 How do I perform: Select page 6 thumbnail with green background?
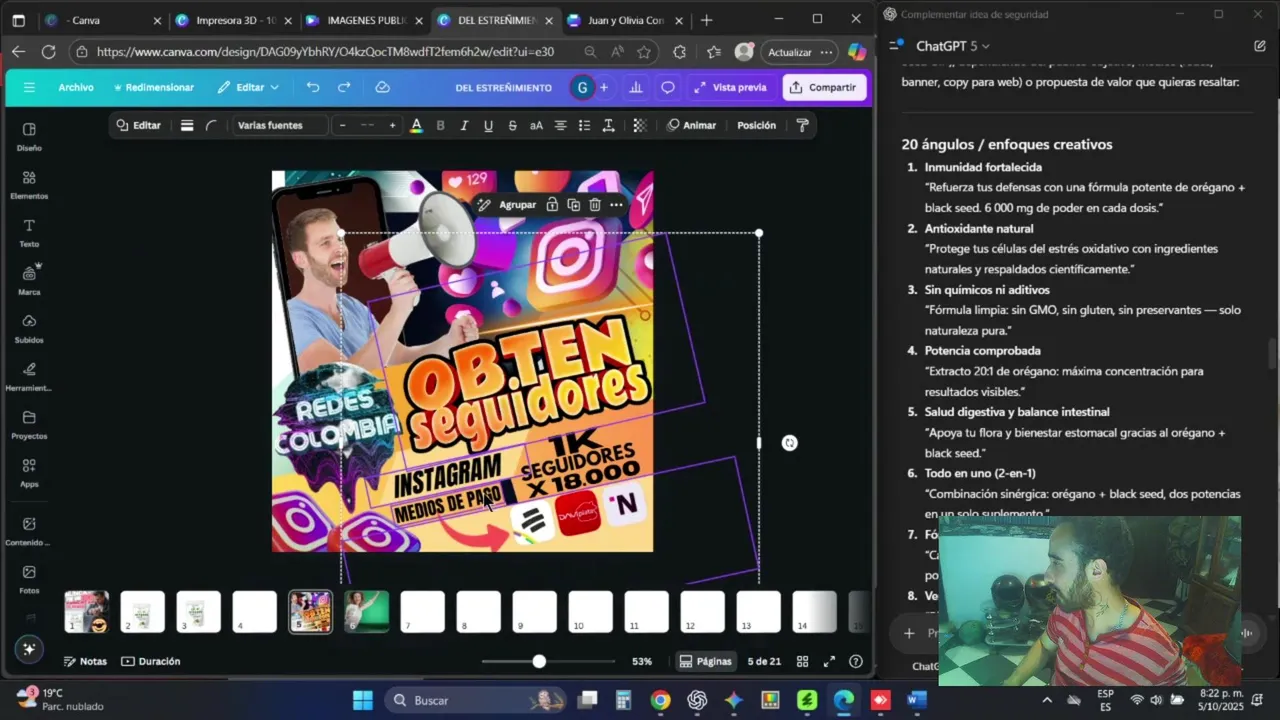point(367,612)
